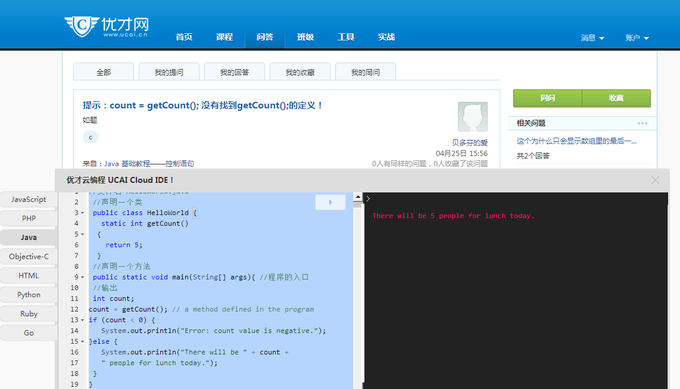The height and width of the screenshot is (389, 680).
Task: Click comment line '//输出'
Action: (x=105, y=288)
